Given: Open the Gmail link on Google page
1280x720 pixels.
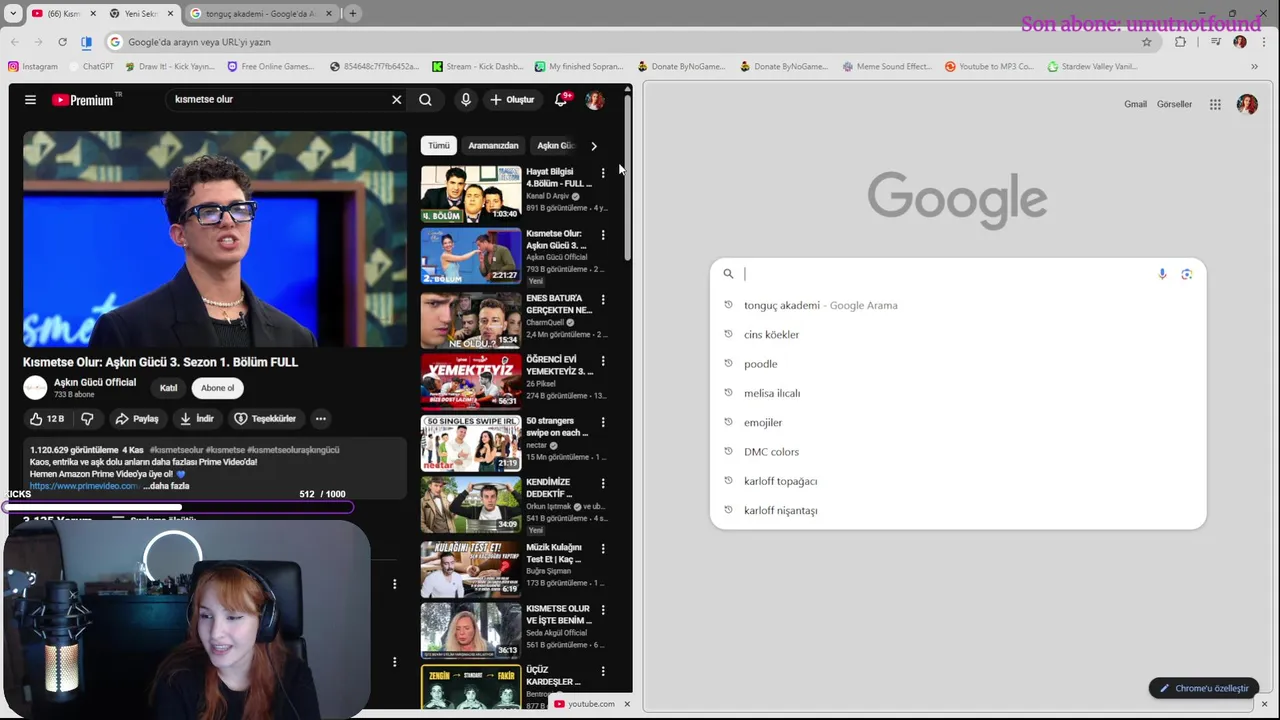Looking at the screenshot, I should point(1135,104).
